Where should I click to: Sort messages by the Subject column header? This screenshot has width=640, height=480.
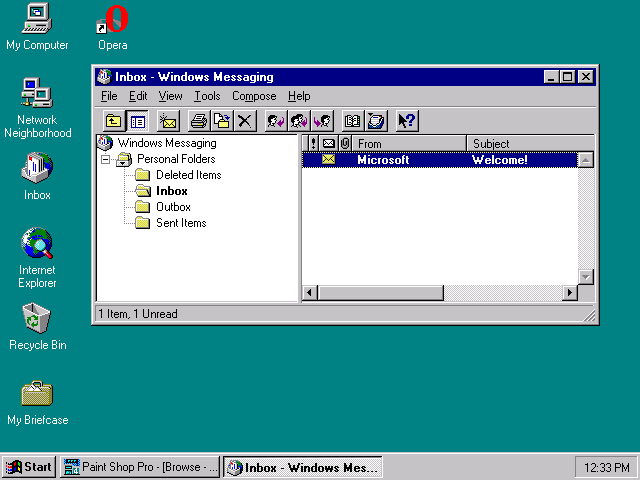(530, 143)
